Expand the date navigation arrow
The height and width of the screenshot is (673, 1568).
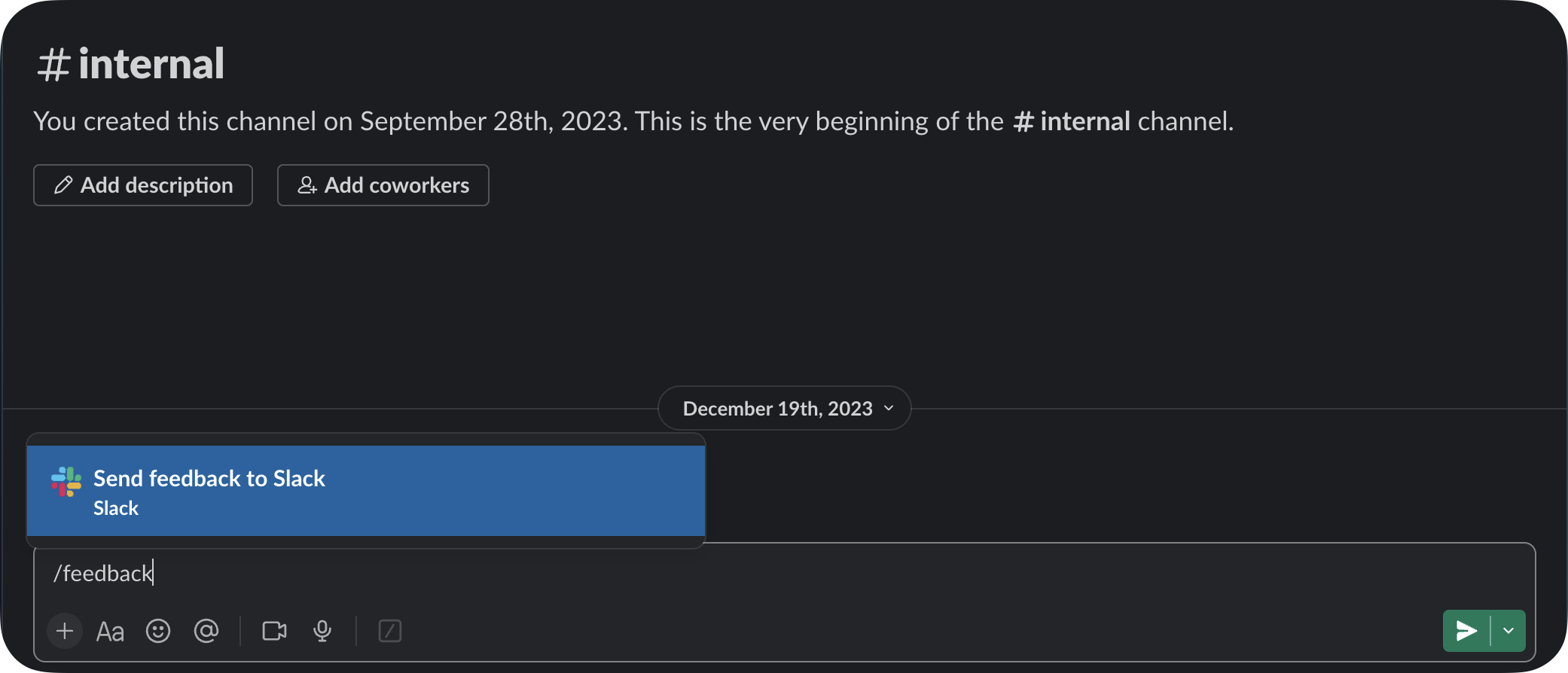click(887, 409)
